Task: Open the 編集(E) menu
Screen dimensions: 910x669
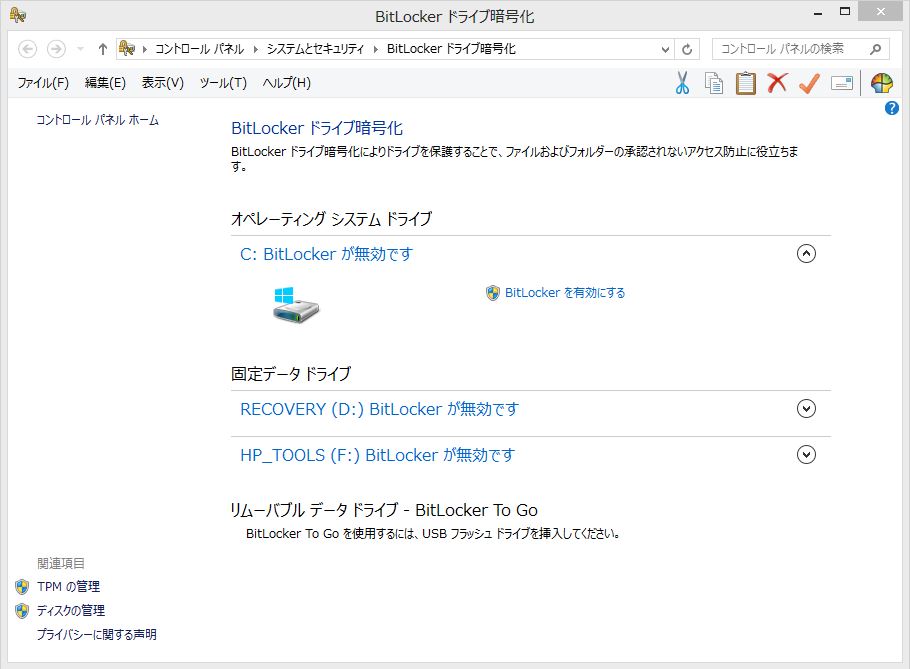Action: click(x=105, y=83)
